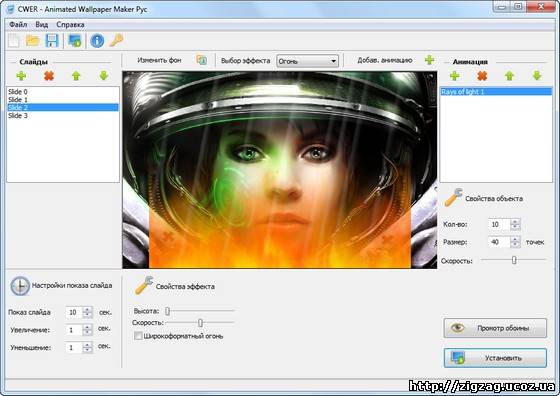Click the clock icon for slide show settings
560x396 pixels.
tap(20, 286)
